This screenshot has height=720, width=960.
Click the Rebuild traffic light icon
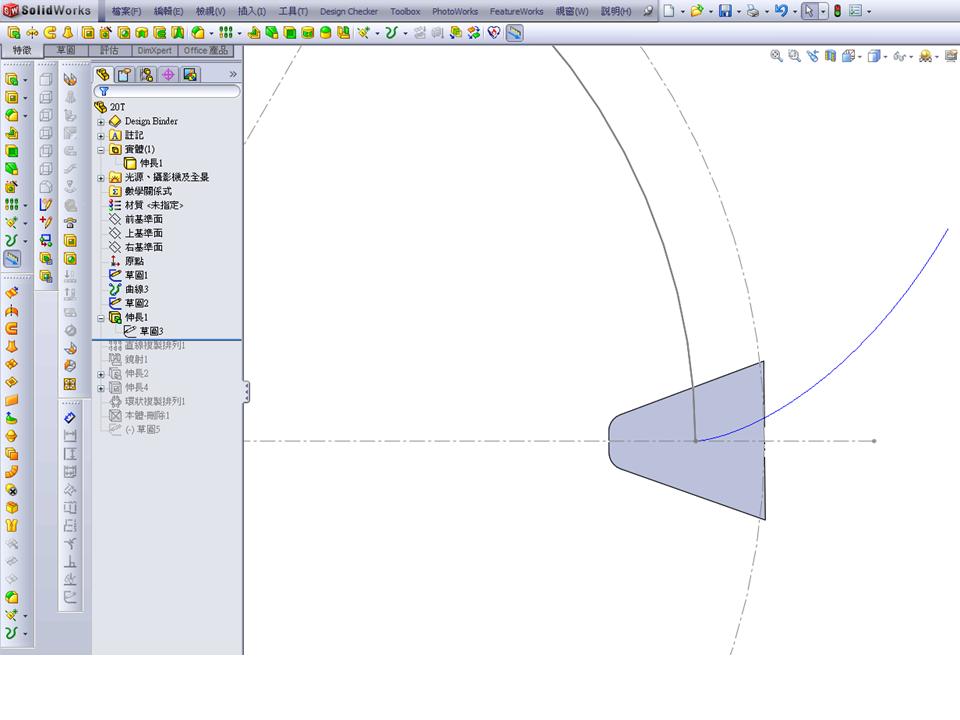point(837,11)
